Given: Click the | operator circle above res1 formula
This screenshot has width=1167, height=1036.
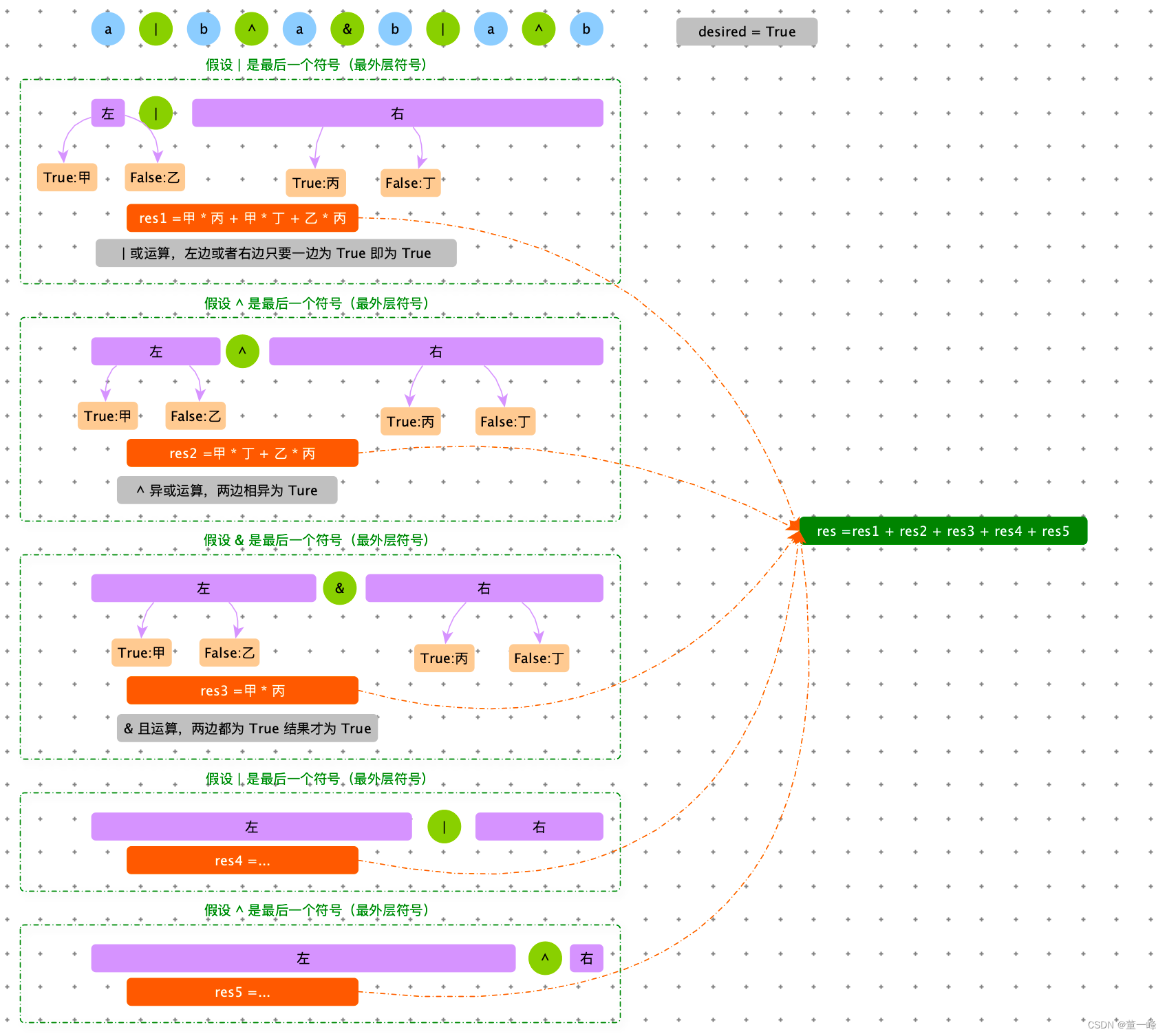Looking at the screenshot, I should [x=156, y=114].
